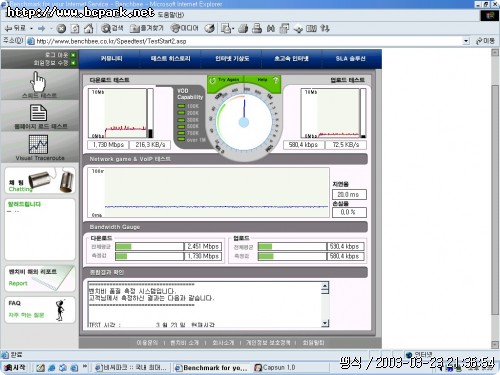Open the Search (검색) toolbar button
The image size is (500, 375).
(112, 29)
